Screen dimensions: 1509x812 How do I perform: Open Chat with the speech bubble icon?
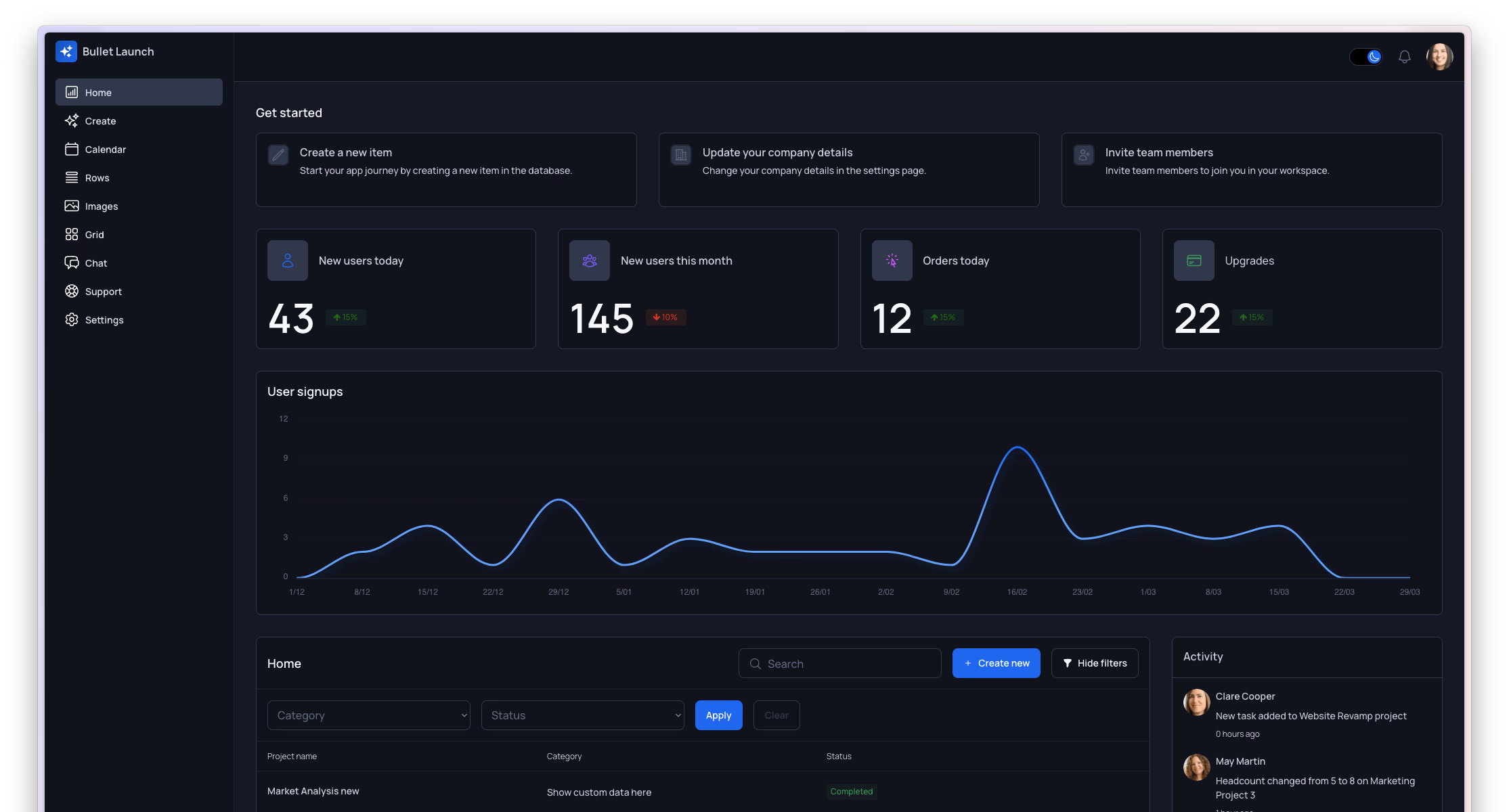click(x=72, y=263)
